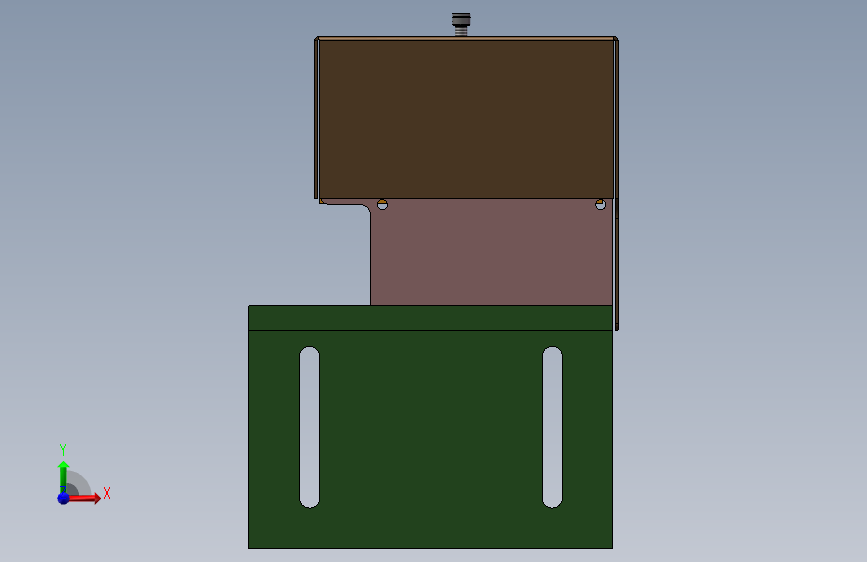The width and height of the screenshot is (867, 562).
Task: Click the red X axis arrow of triad
Action: [x=84, y=498]
